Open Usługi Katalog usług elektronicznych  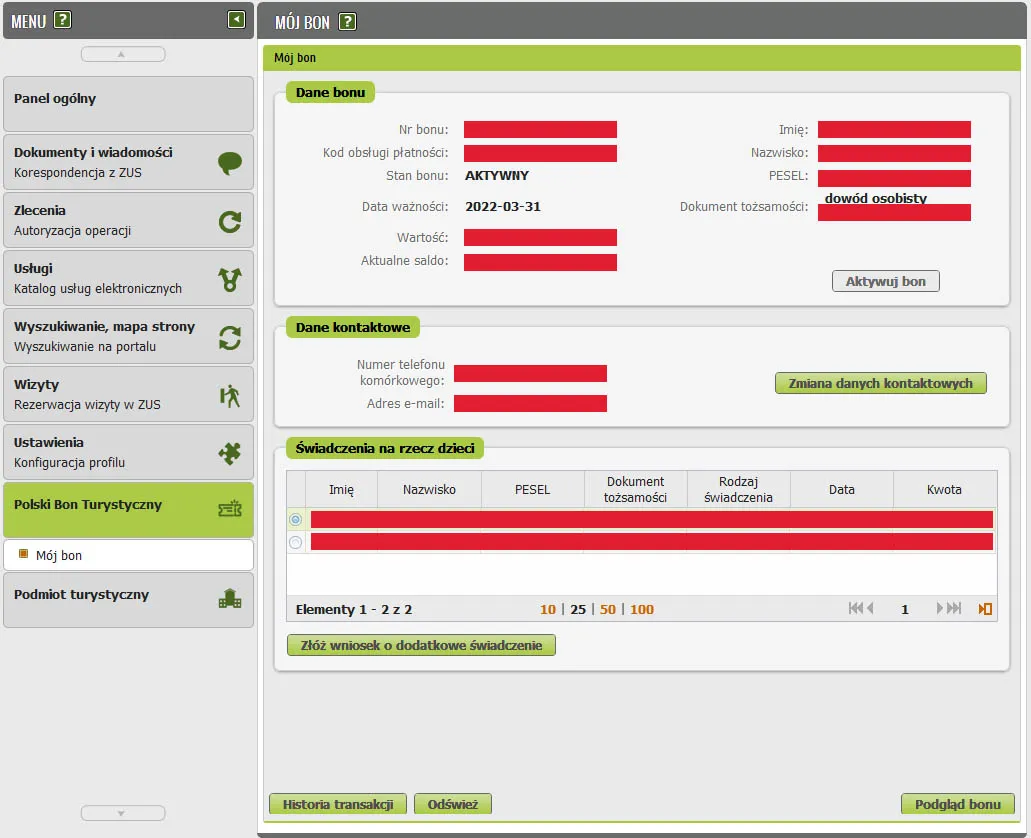tap(128, 278)
